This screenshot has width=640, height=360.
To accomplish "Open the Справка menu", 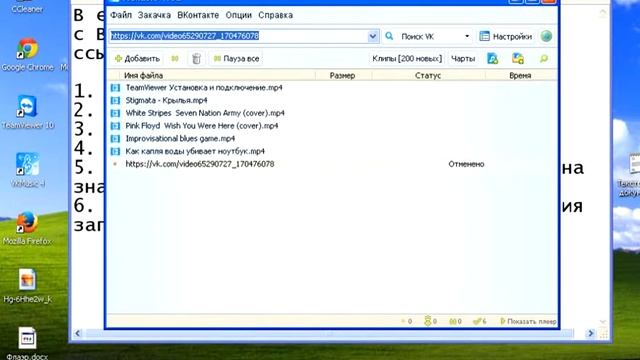I will click(276, 15).
